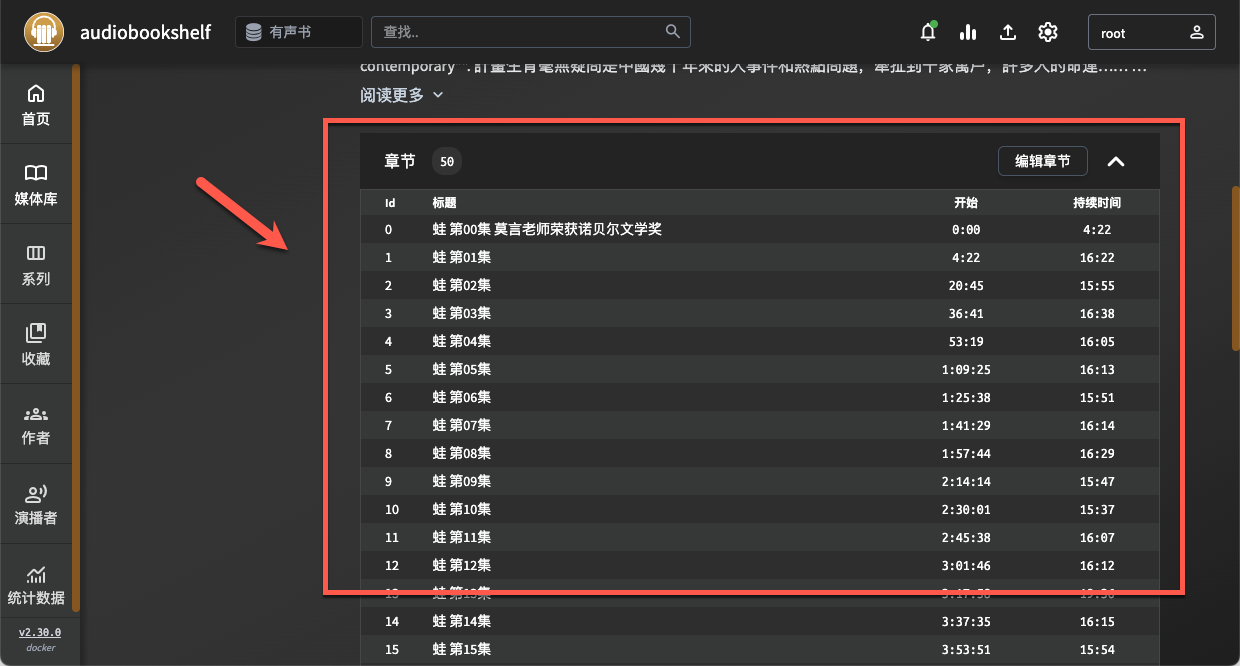Open the 媒体库 library sidebar item
Image resolution: width=1240 pixels, height=666 pixels.
[36, 185]
